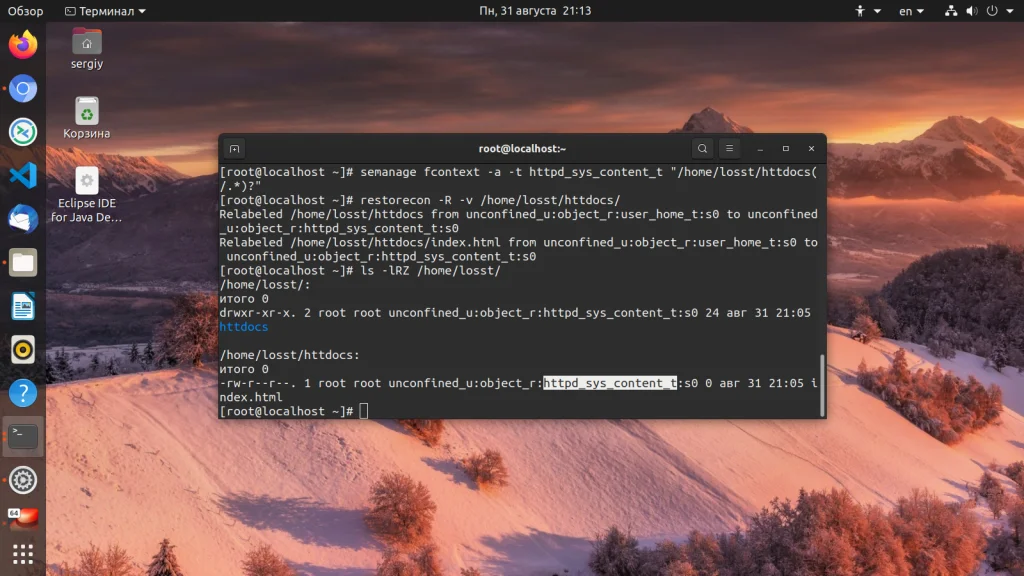This screenshot has width=1024, height=576.
Task: Click the new tab button in terminal
Action: [x=234, y=149]
